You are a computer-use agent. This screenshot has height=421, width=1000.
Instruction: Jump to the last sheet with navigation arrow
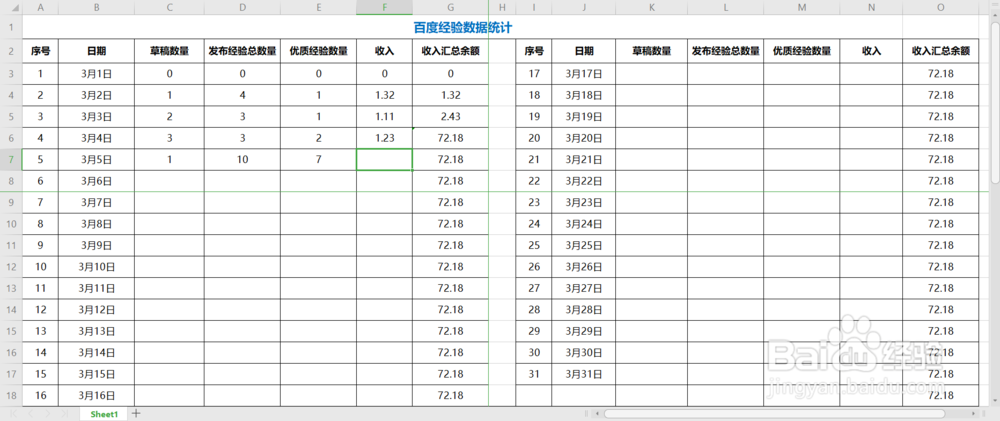pyautogui.click(x=64, y=413)
